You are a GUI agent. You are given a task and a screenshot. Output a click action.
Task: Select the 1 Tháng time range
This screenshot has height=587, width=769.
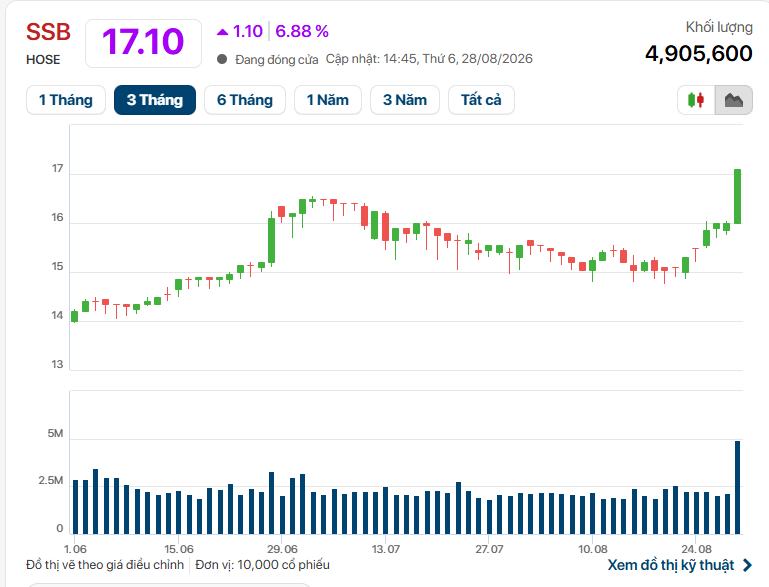click(66, 100)
